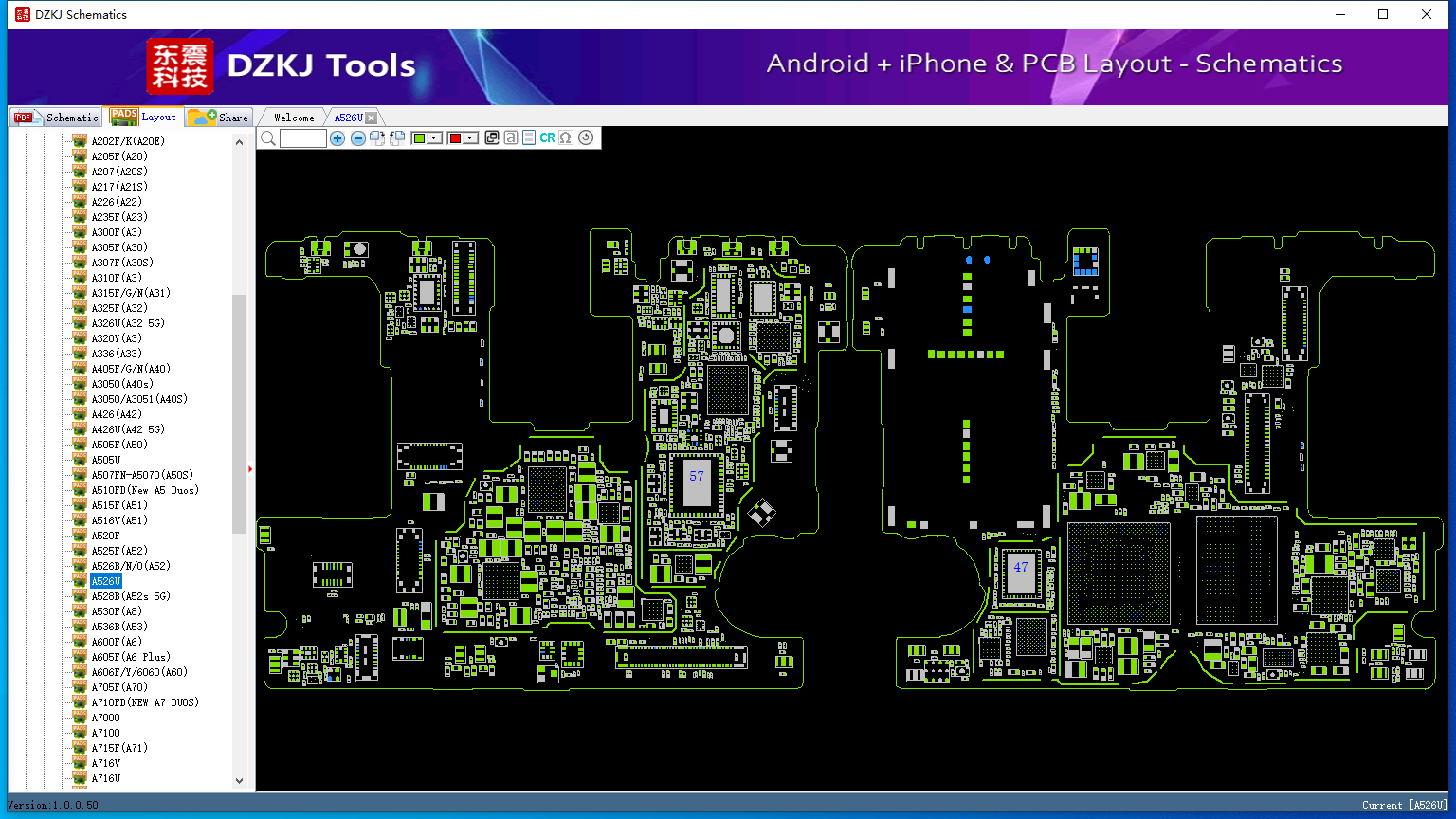
Task: Open A710FD(NEW A7 DUOS) entry
Action: (x=145, y=702)
